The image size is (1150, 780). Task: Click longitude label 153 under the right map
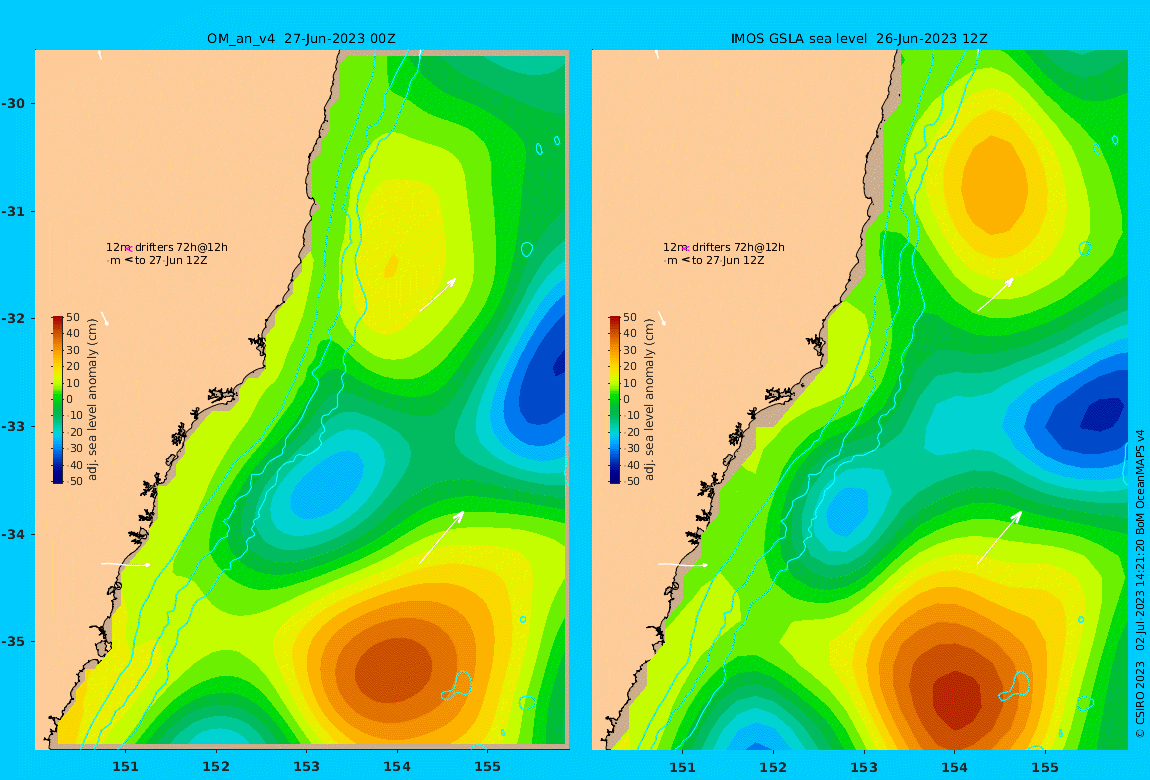click(x=864, y=767)
